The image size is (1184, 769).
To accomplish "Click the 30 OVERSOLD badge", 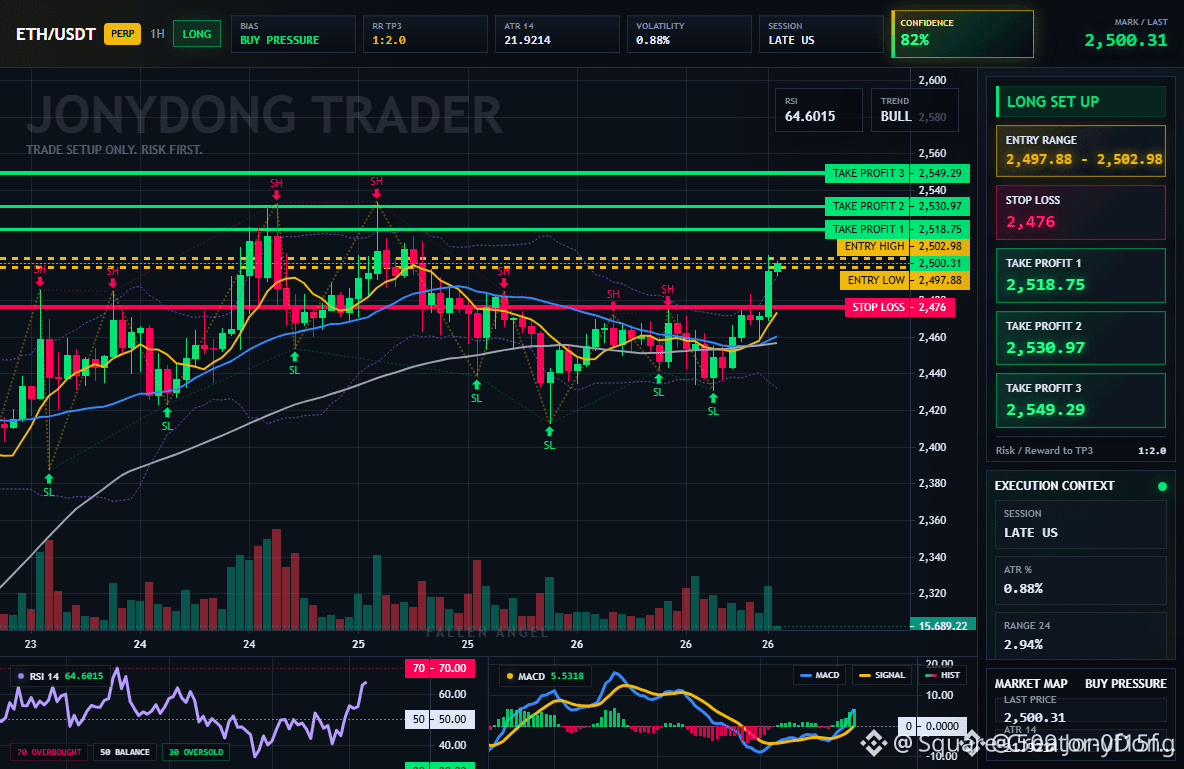I will (196, 752).
